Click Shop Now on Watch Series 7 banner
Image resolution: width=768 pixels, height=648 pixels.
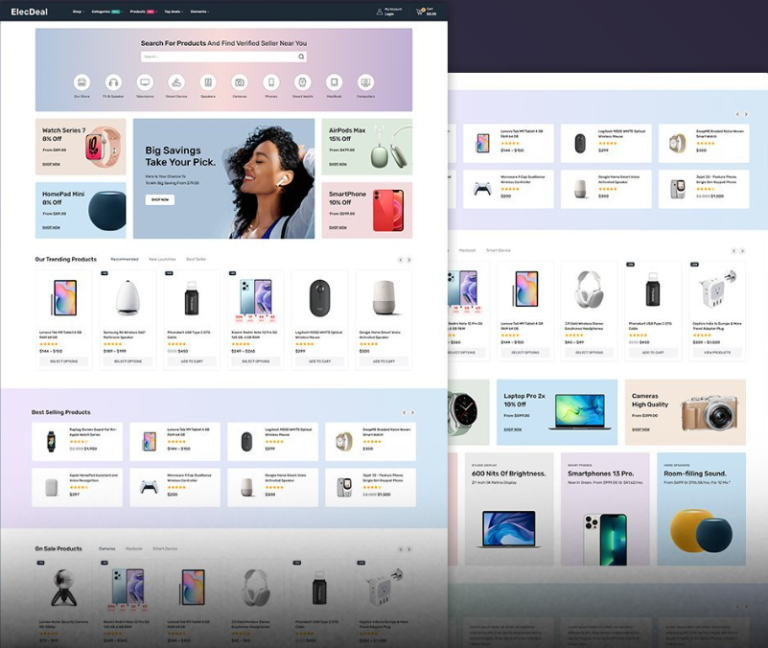pyautogui.click(x=51, y=164)
